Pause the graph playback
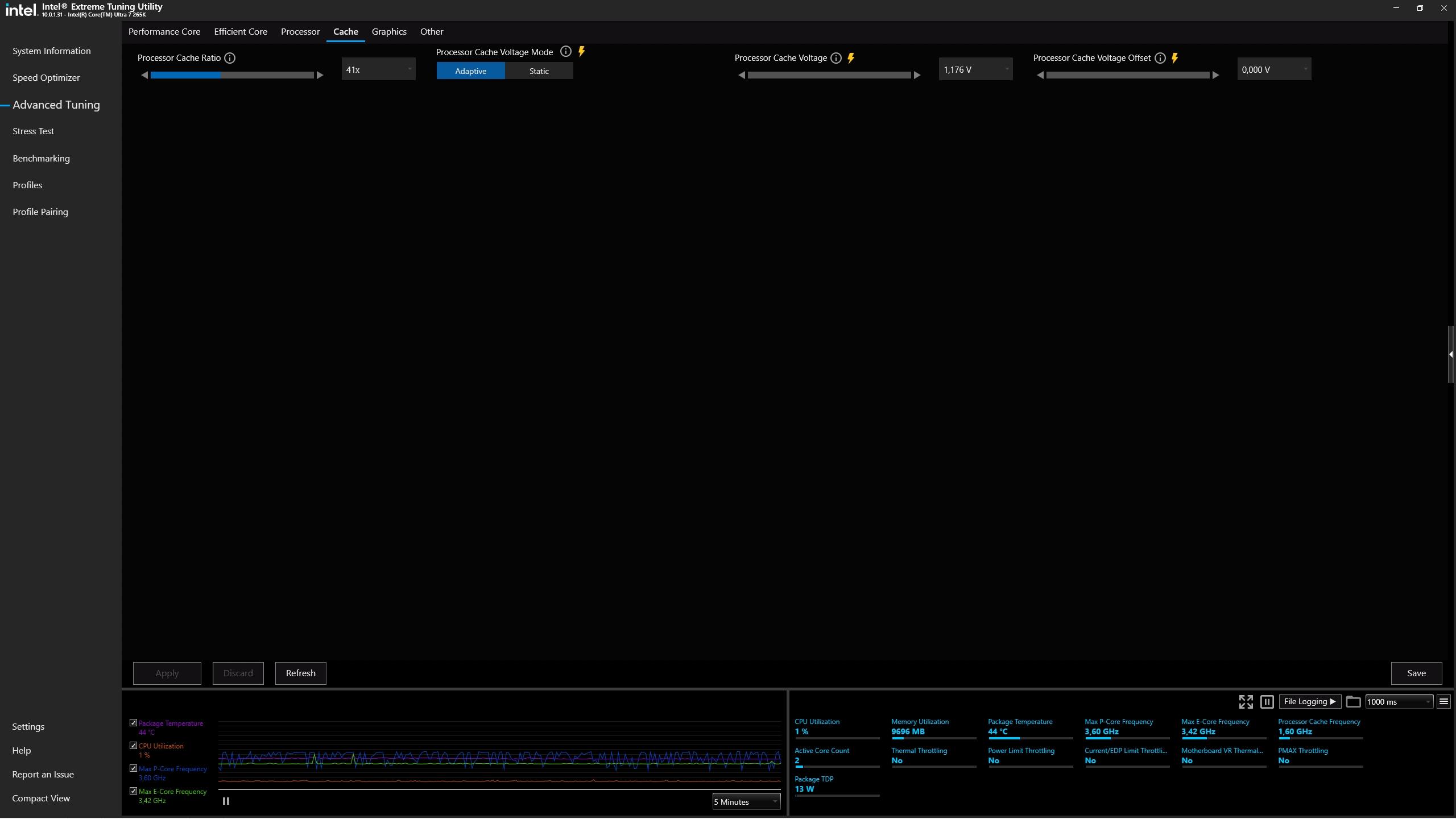 click(x=226, y=801)
